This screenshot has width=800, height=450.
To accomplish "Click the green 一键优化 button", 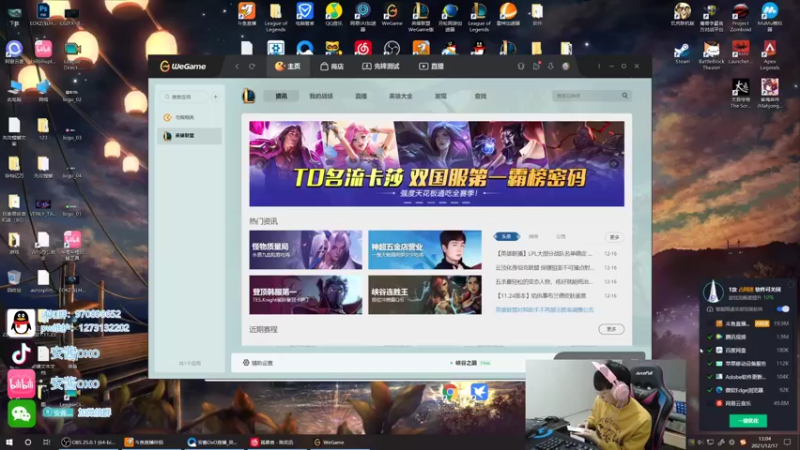I will click(748, 421).
